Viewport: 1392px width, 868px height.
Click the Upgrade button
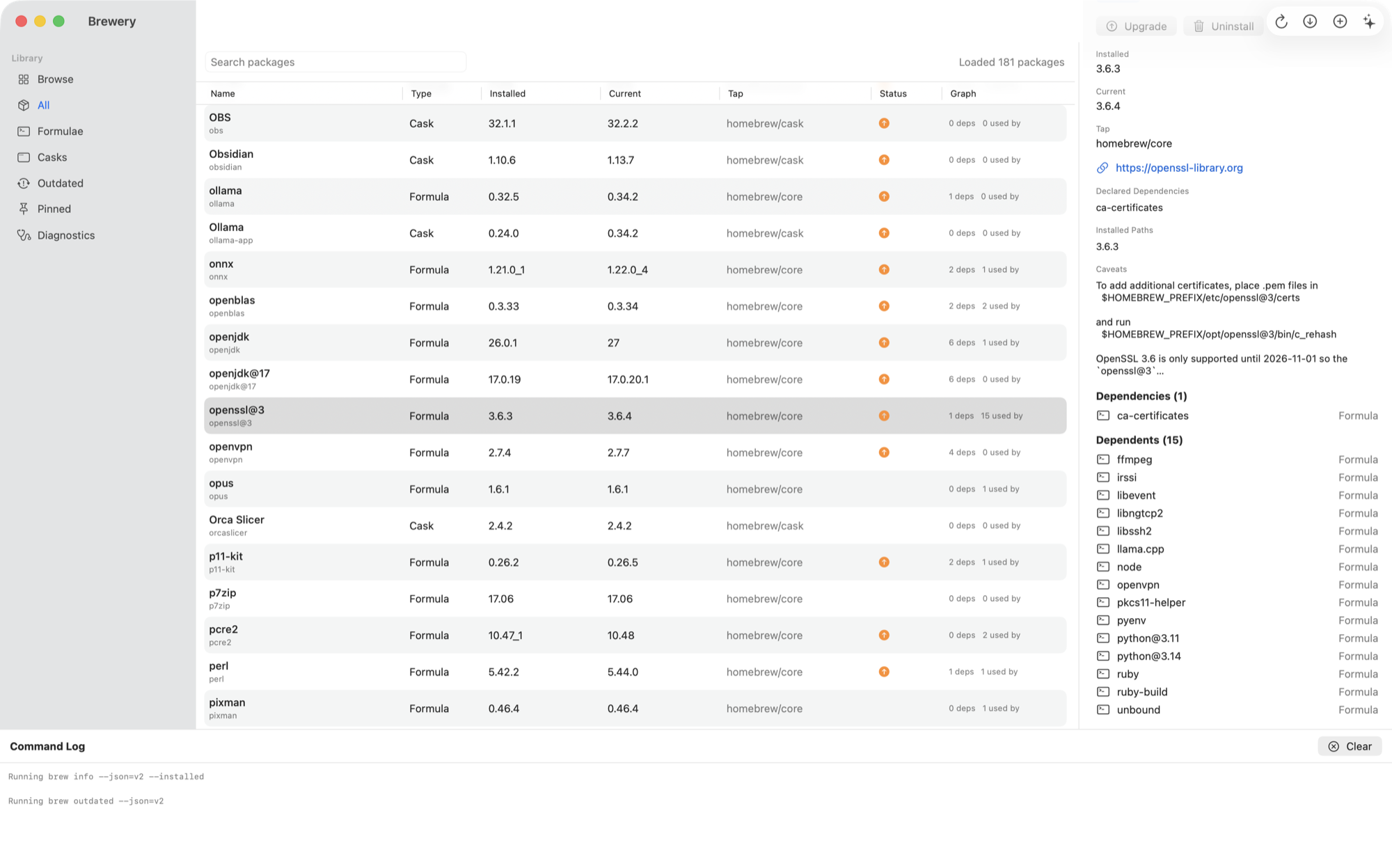(1136, 26)
